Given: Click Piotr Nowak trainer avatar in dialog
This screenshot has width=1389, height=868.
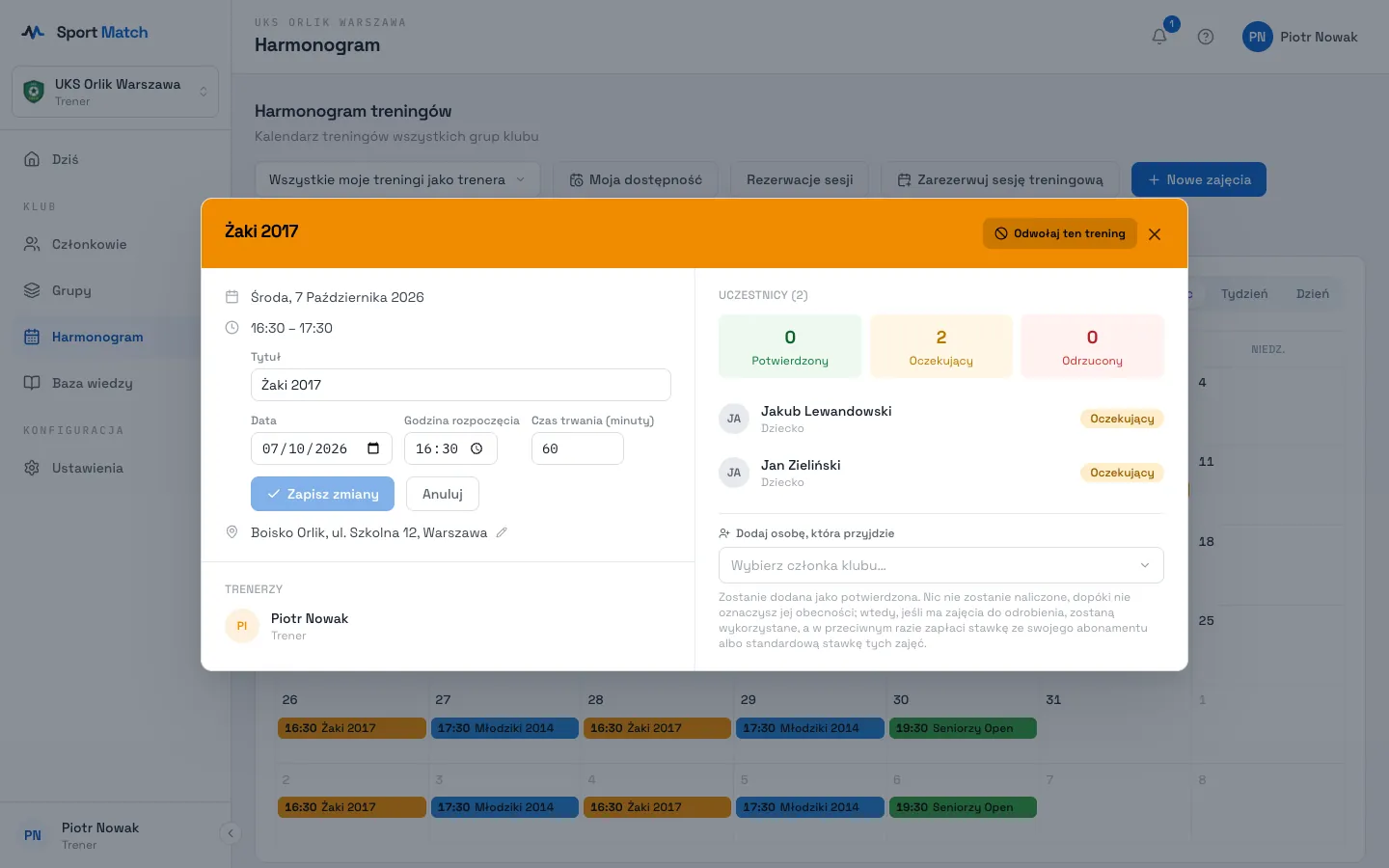Looking at the screenshot, I should click(x=242, y=626).
